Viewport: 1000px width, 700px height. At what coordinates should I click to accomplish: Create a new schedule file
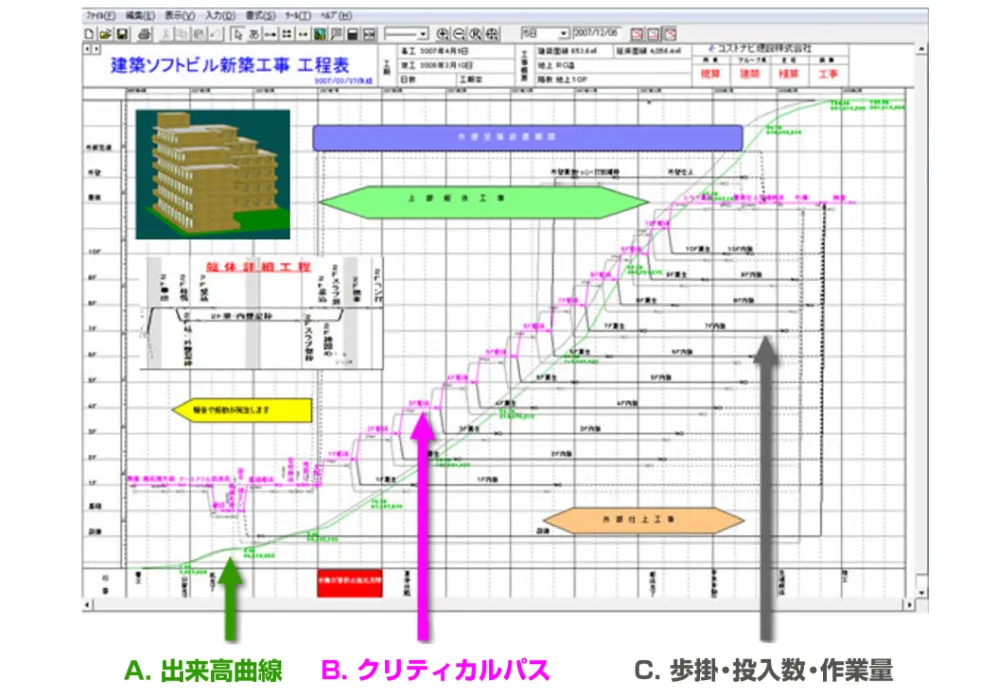(x=88, y=31)
